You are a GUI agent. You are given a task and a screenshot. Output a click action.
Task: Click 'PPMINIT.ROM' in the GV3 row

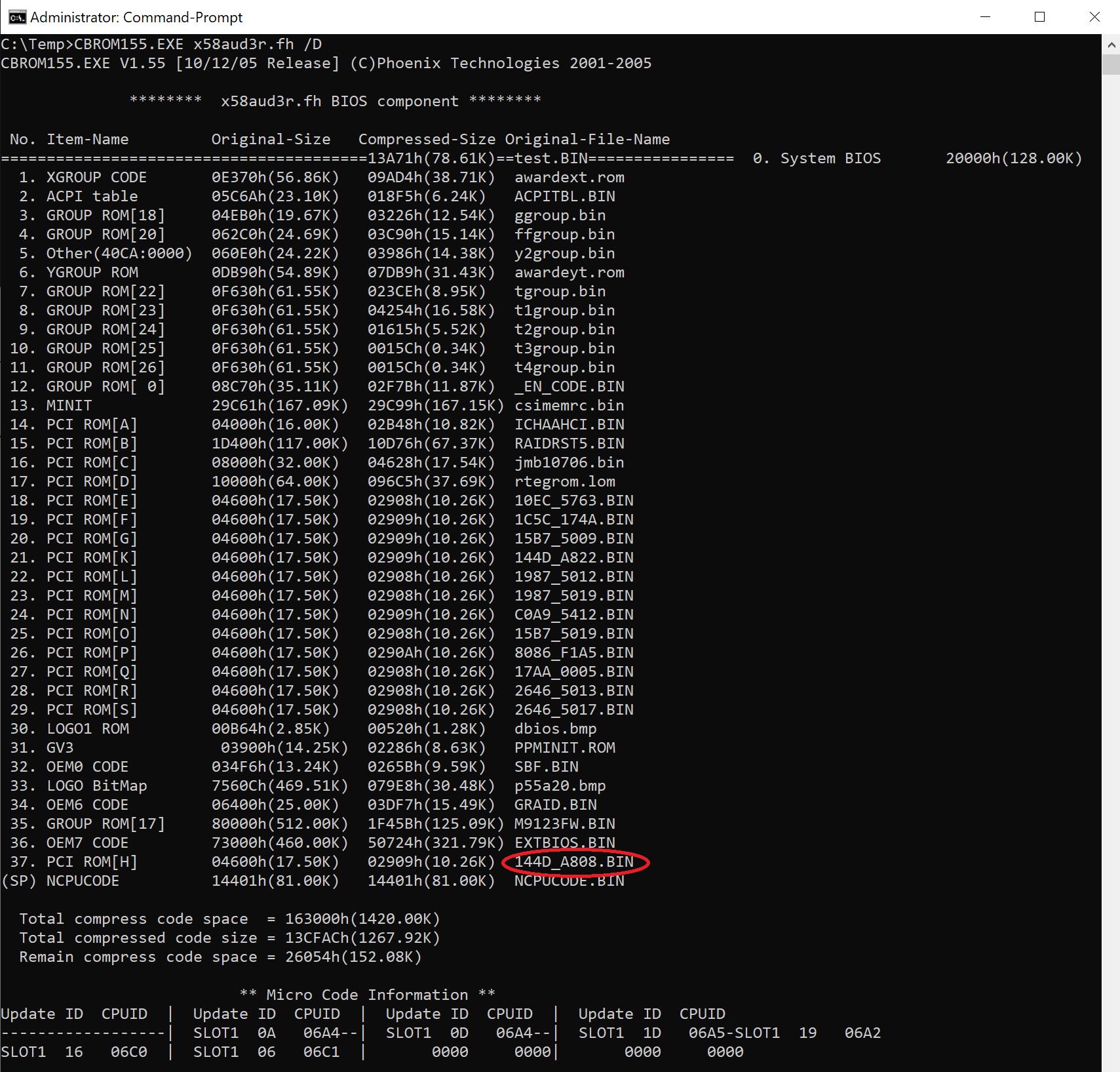point(565,747)
